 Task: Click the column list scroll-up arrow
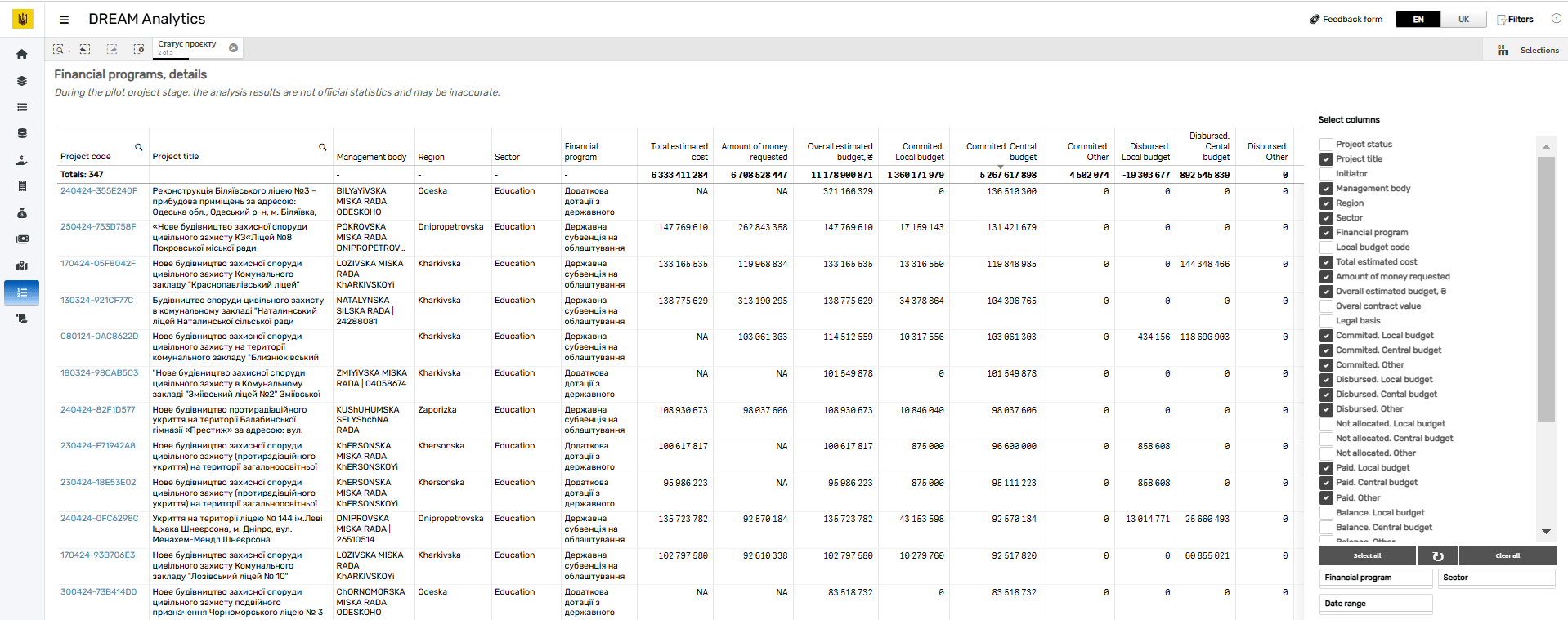coord(1546,147)
